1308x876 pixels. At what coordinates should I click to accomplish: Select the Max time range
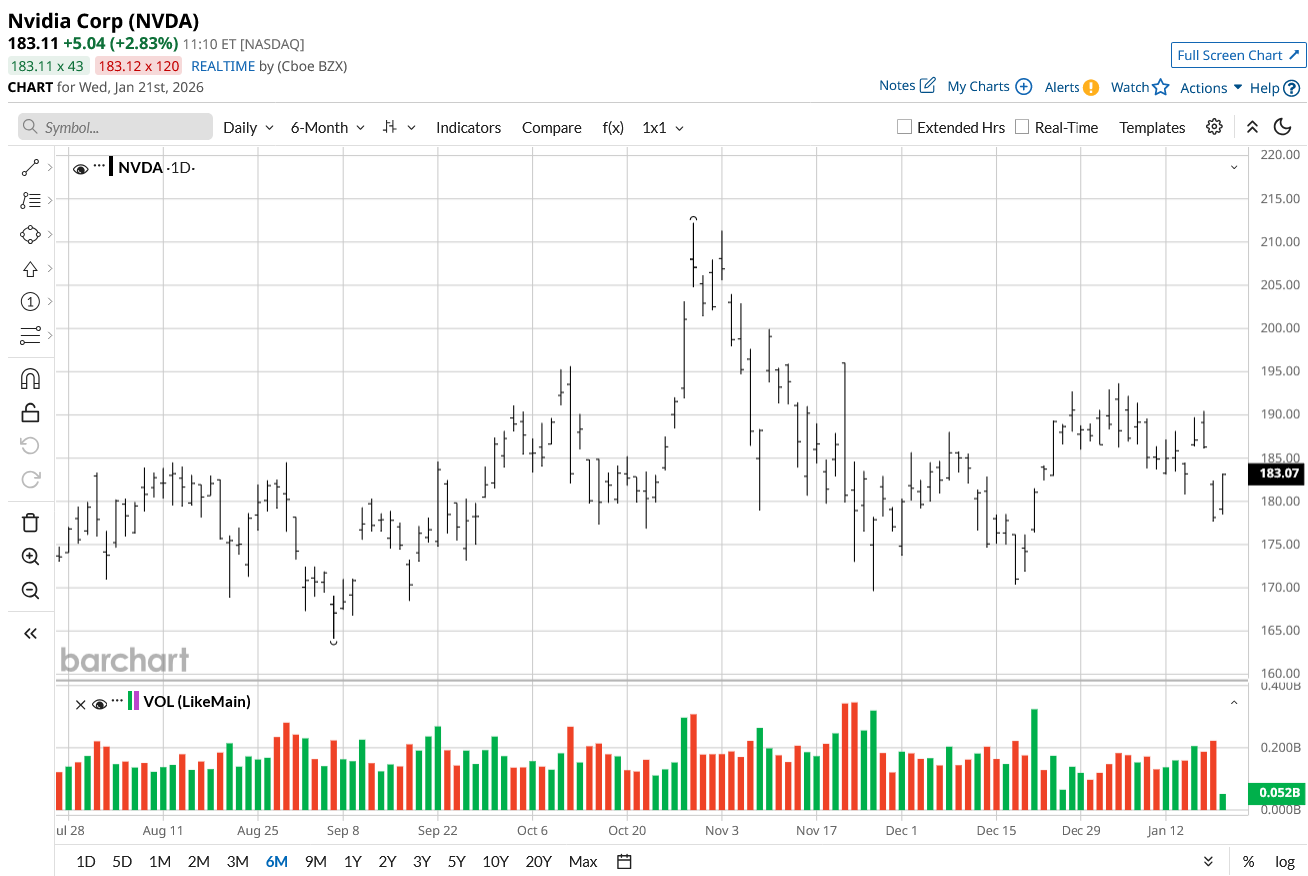(583, 862)
